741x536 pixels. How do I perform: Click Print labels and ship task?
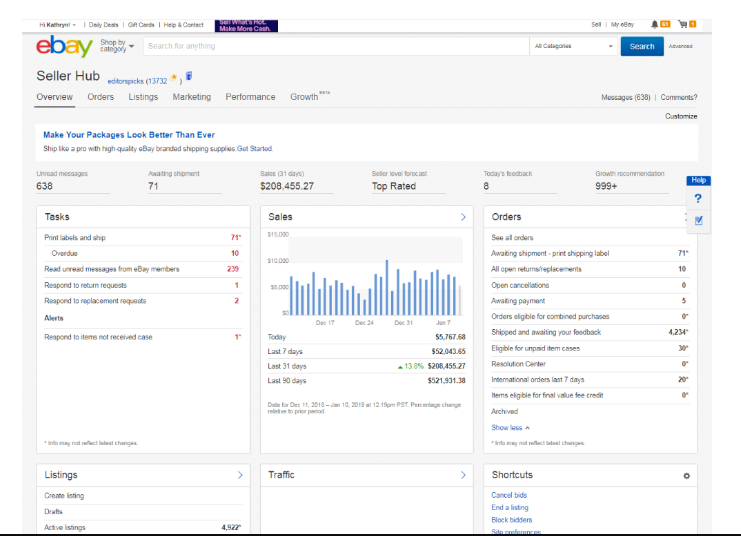pos(143,238)
